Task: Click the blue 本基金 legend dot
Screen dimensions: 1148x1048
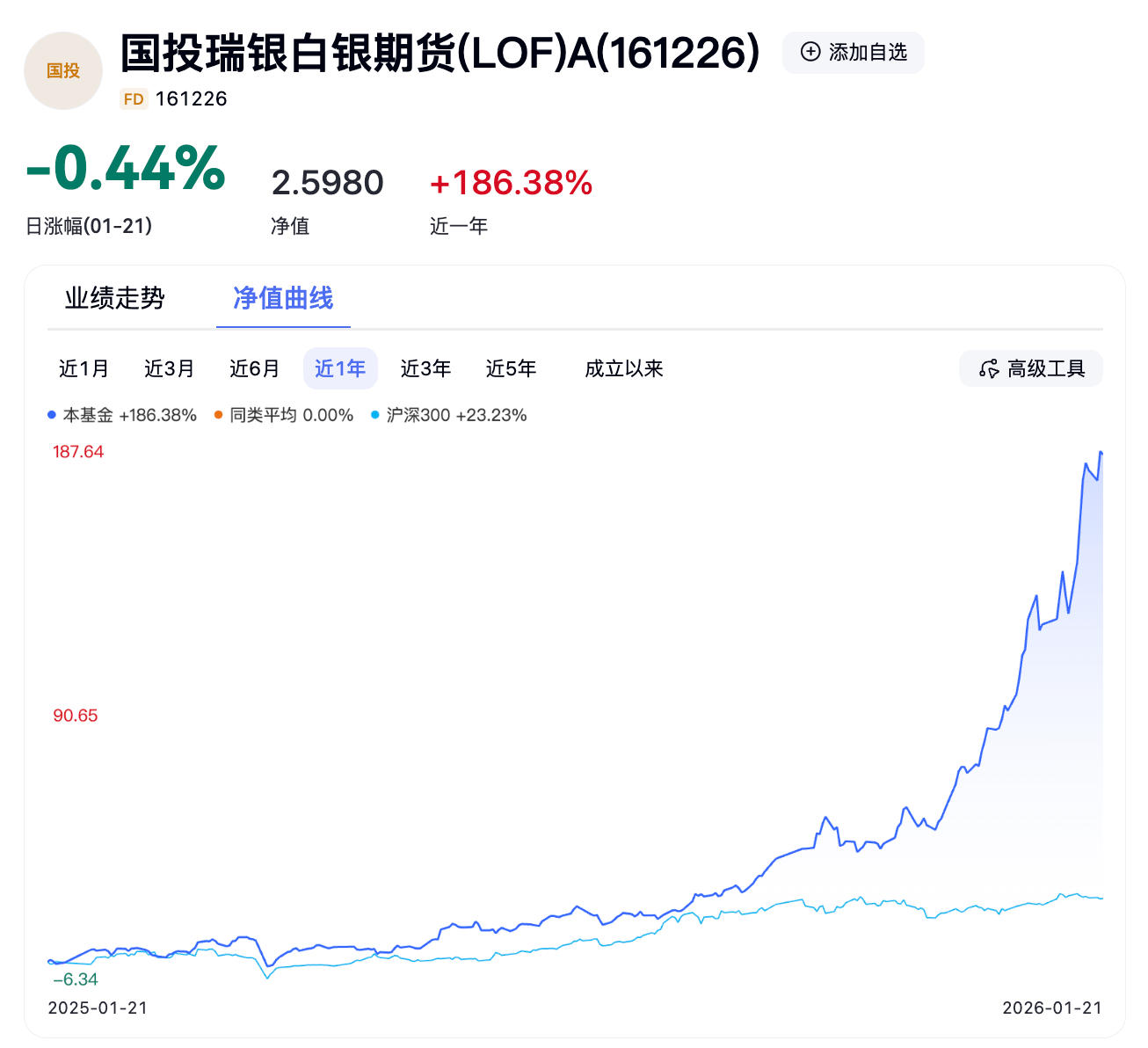Action: (52, 414)
